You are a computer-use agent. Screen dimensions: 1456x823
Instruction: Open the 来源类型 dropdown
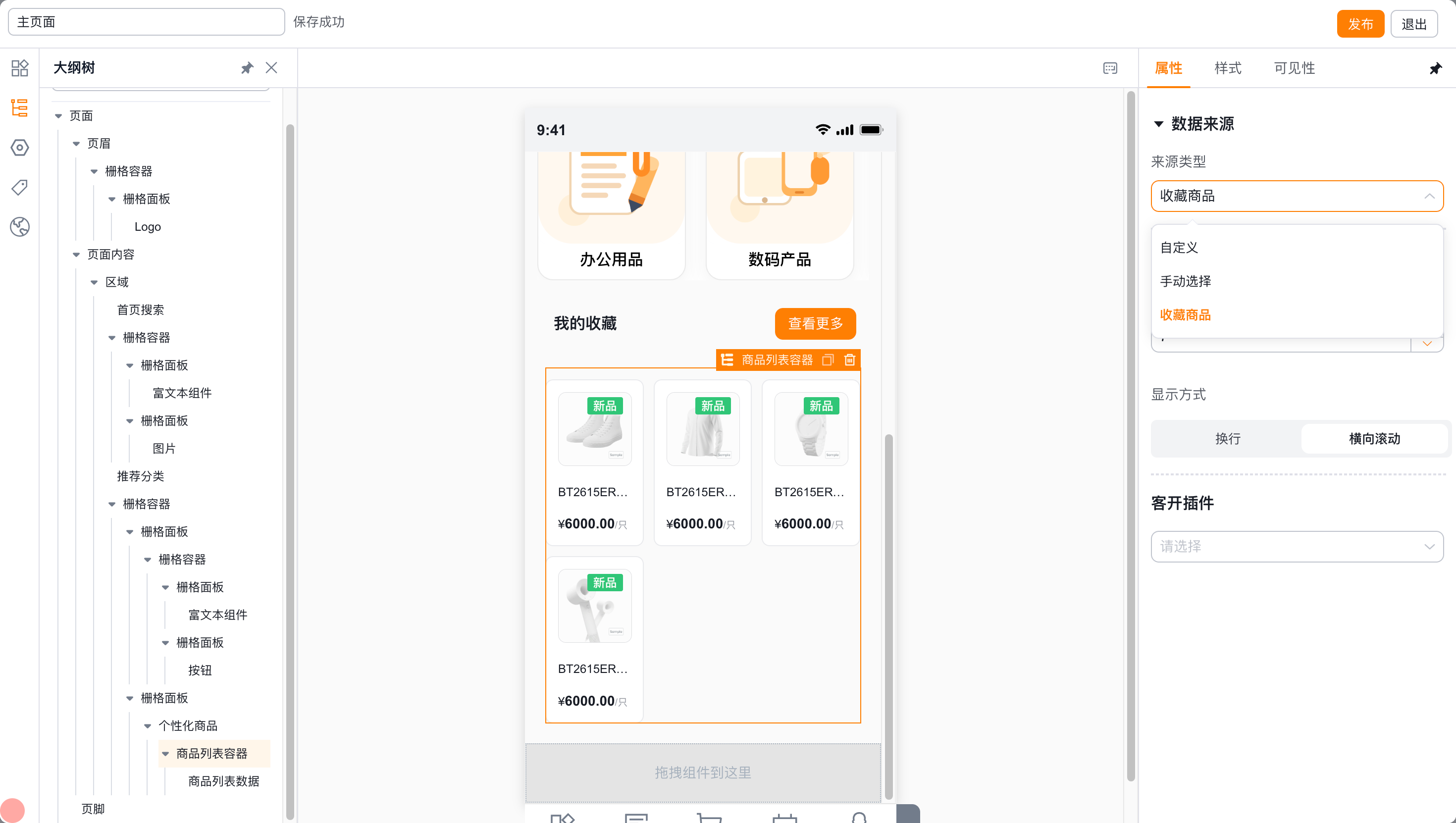(1297, 196)
